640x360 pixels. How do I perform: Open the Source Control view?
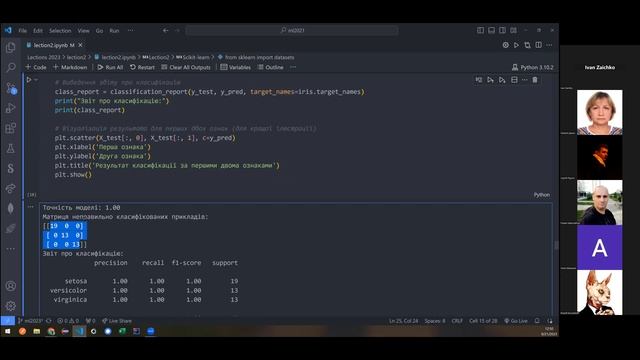(11, 88)
